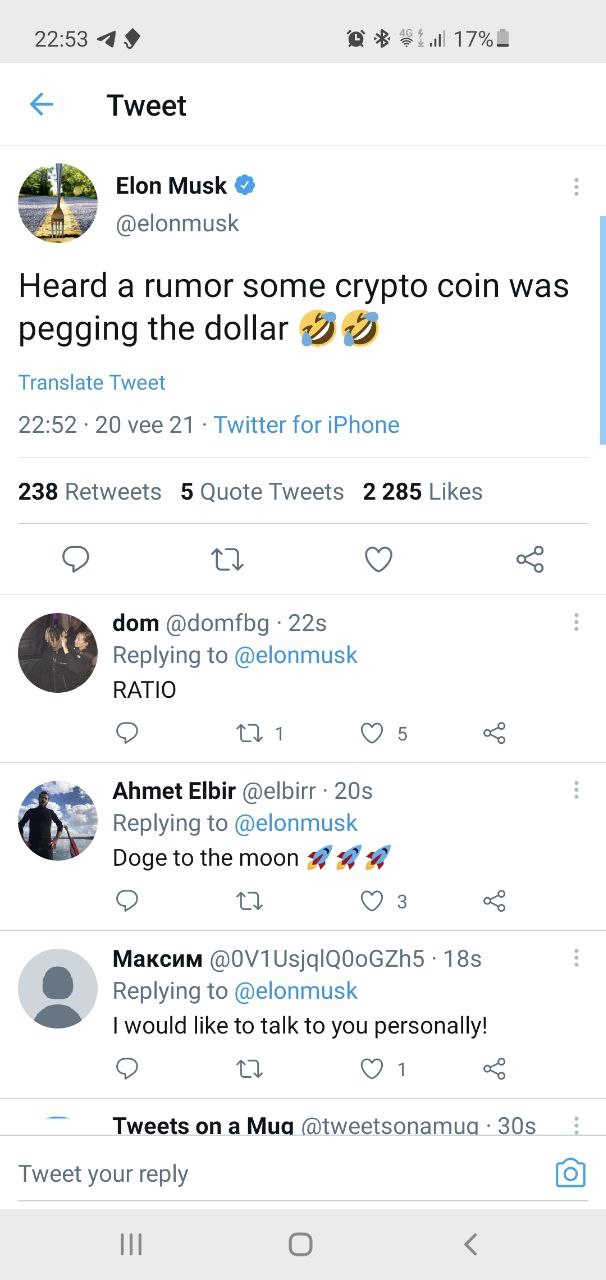Open camera icon in reply bar

click(x=570, y=1173)
